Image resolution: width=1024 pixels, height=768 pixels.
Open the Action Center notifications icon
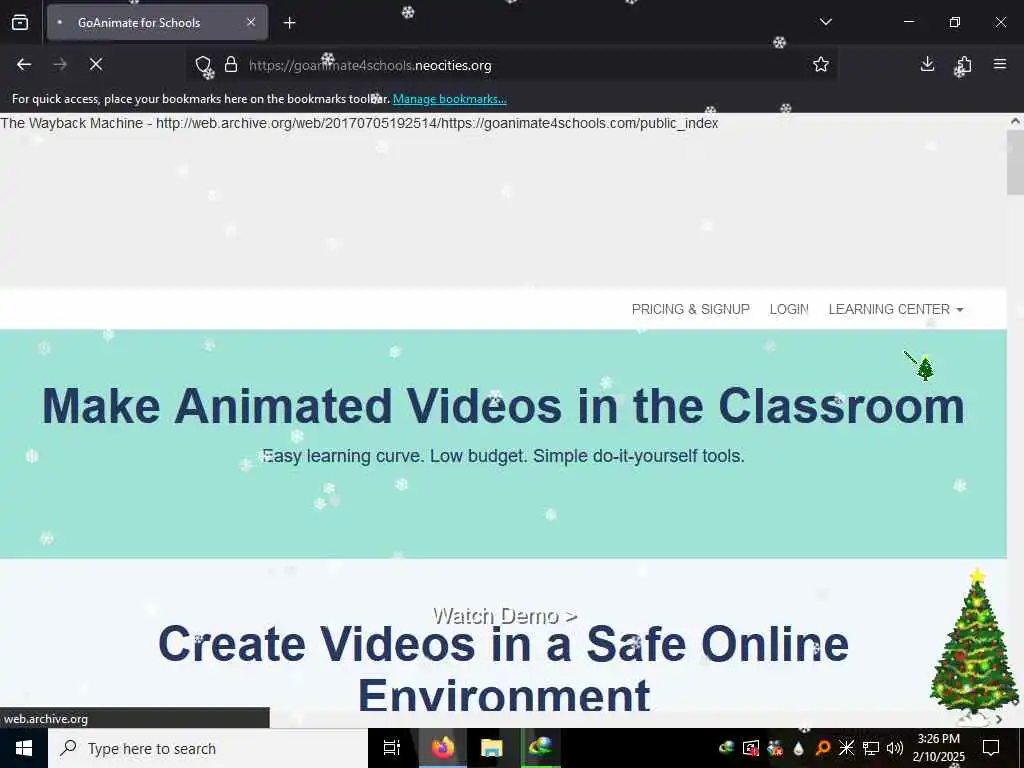pyautogui.click(x=991, y=748)
